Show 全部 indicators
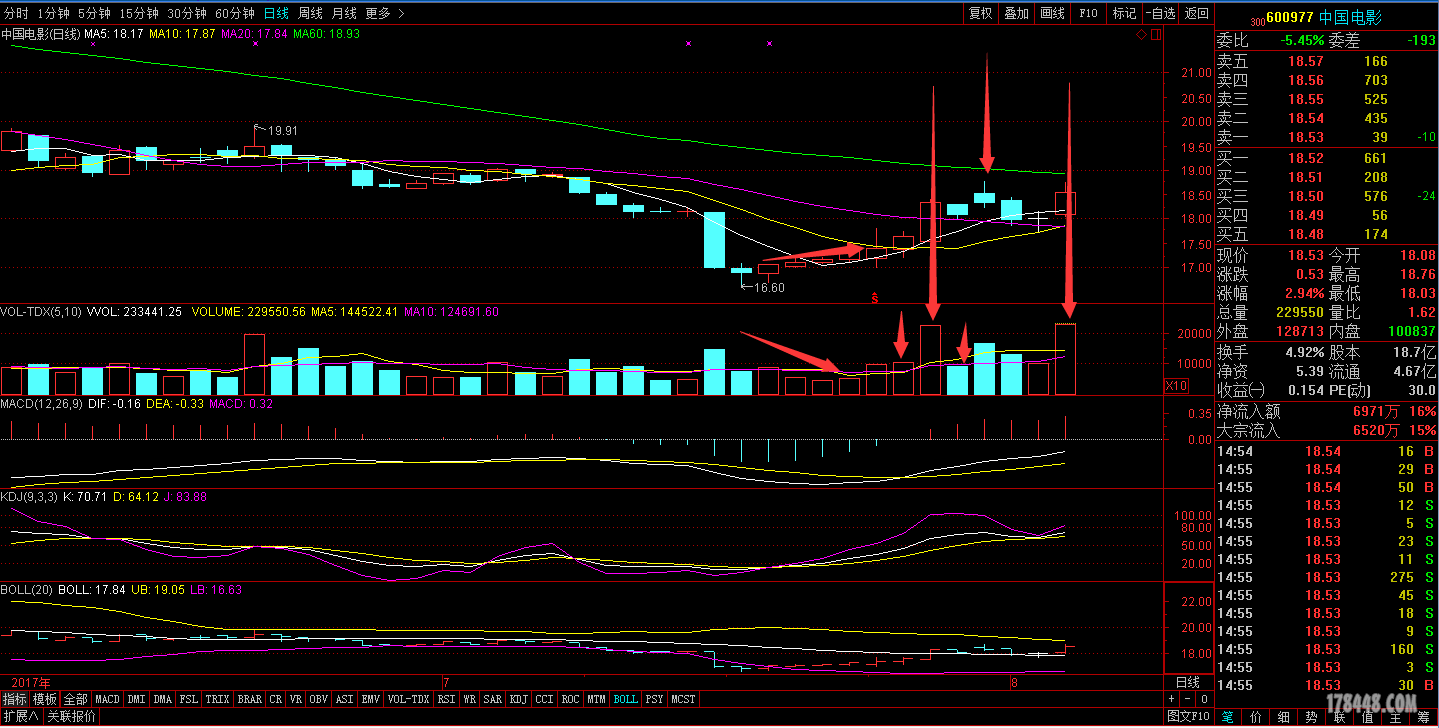1439x728 pixels. pyautogui.click(x=76, y=699)
